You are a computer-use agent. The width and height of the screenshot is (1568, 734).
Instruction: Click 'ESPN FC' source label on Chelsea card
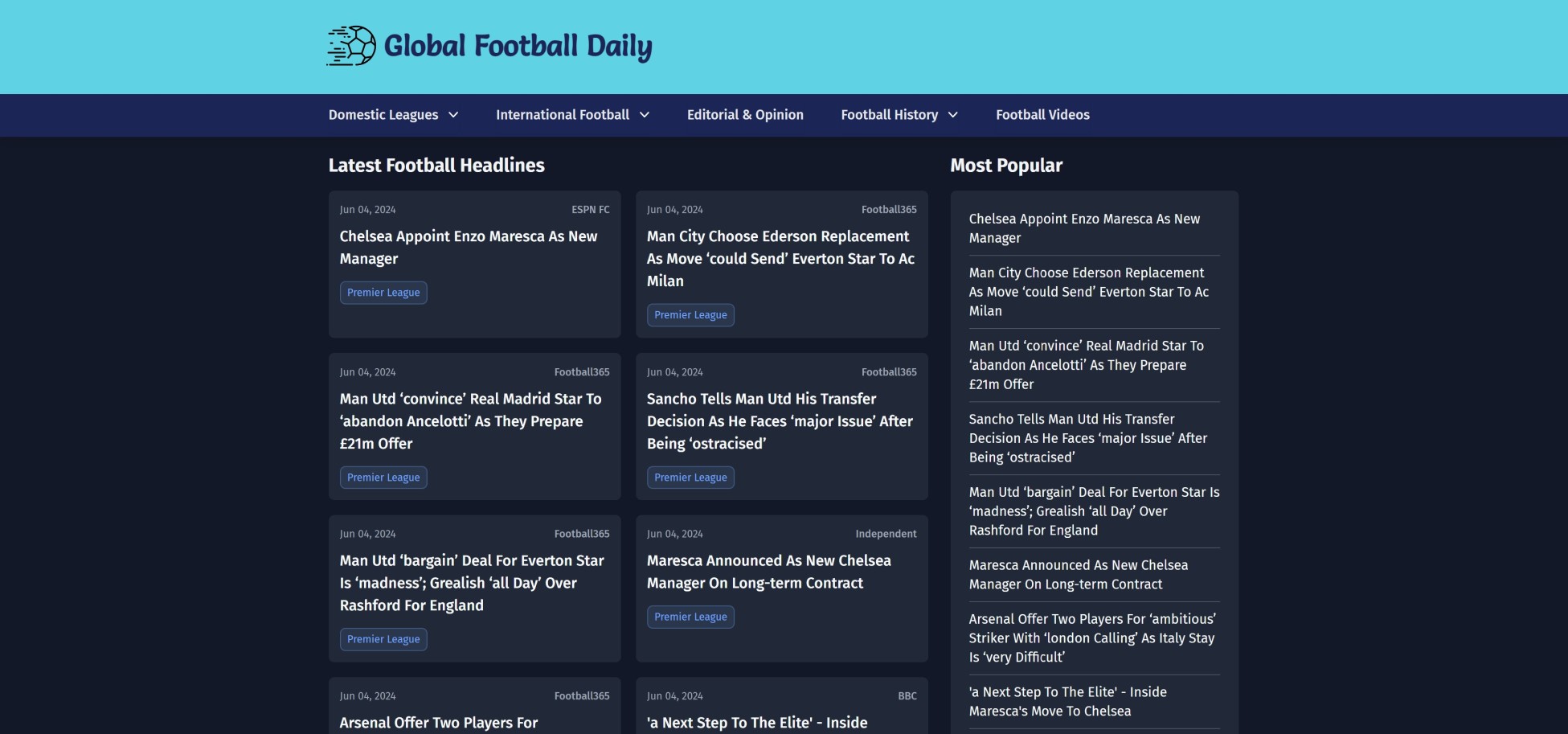[x=591, y=210]
